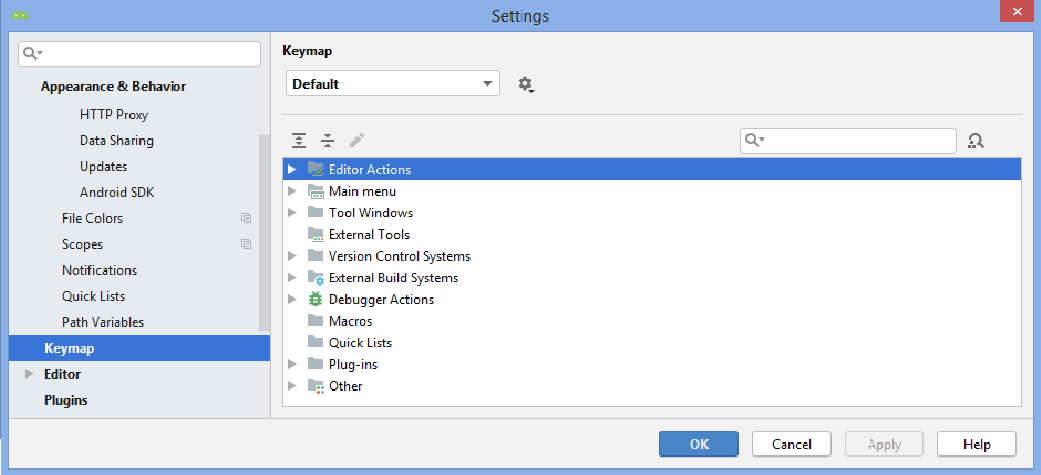Open the Default keymap dropdown
Viewport: 1041px width, 475px height.
point(392,84)
